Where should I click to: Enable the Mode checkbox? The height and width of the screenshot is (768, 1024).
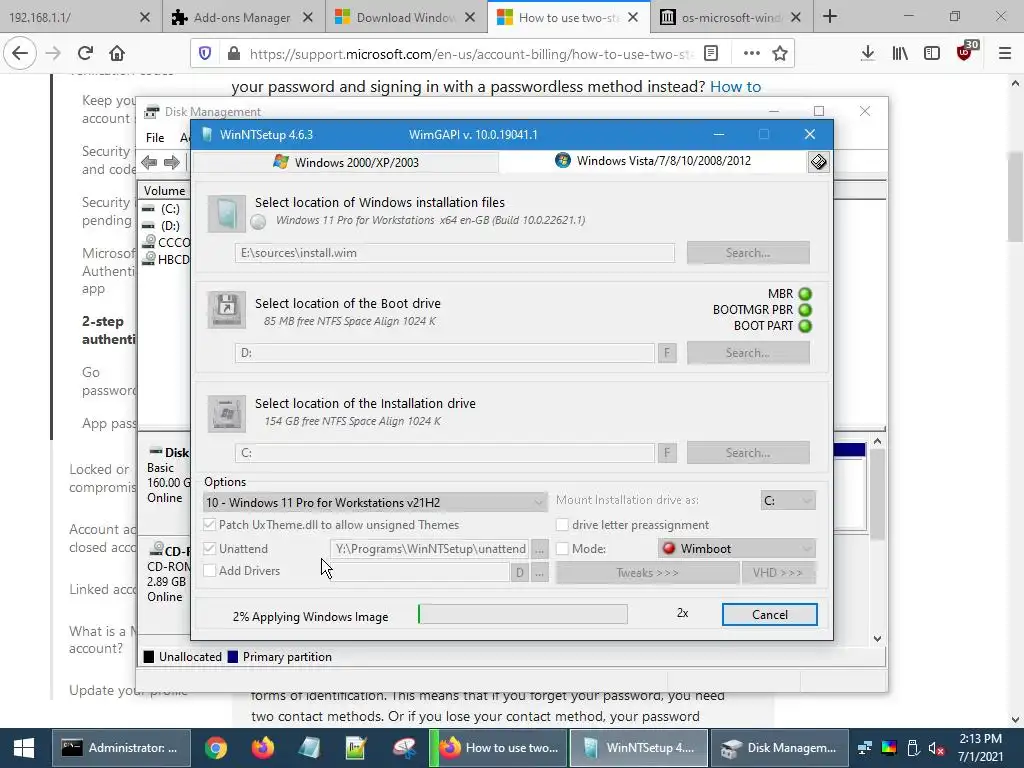[x=562, y=549]
